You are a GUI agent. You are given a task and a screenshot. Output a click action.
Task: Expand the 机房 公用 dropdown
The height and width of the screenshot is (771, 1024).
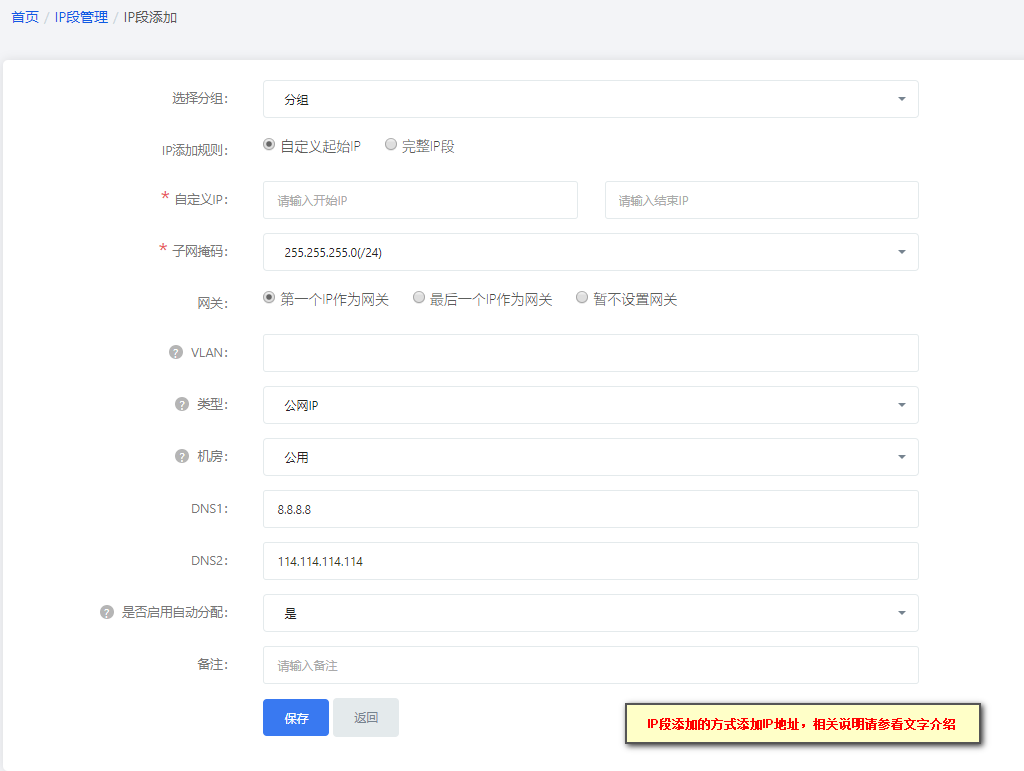point(590,457)
